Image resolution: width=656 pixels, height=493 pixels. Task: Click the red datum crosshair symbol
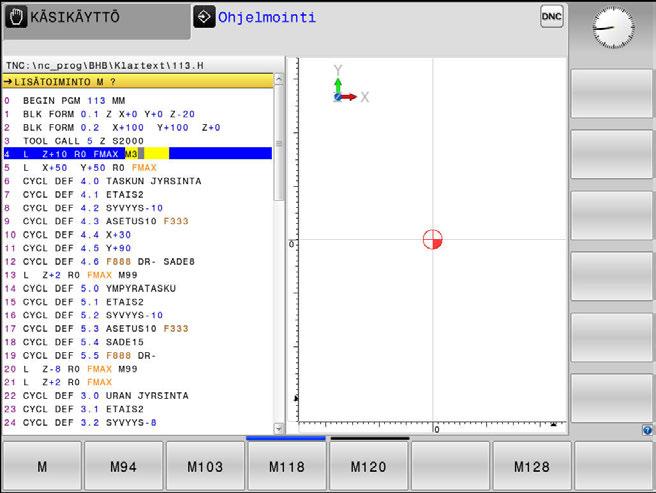tap(433, 239)
